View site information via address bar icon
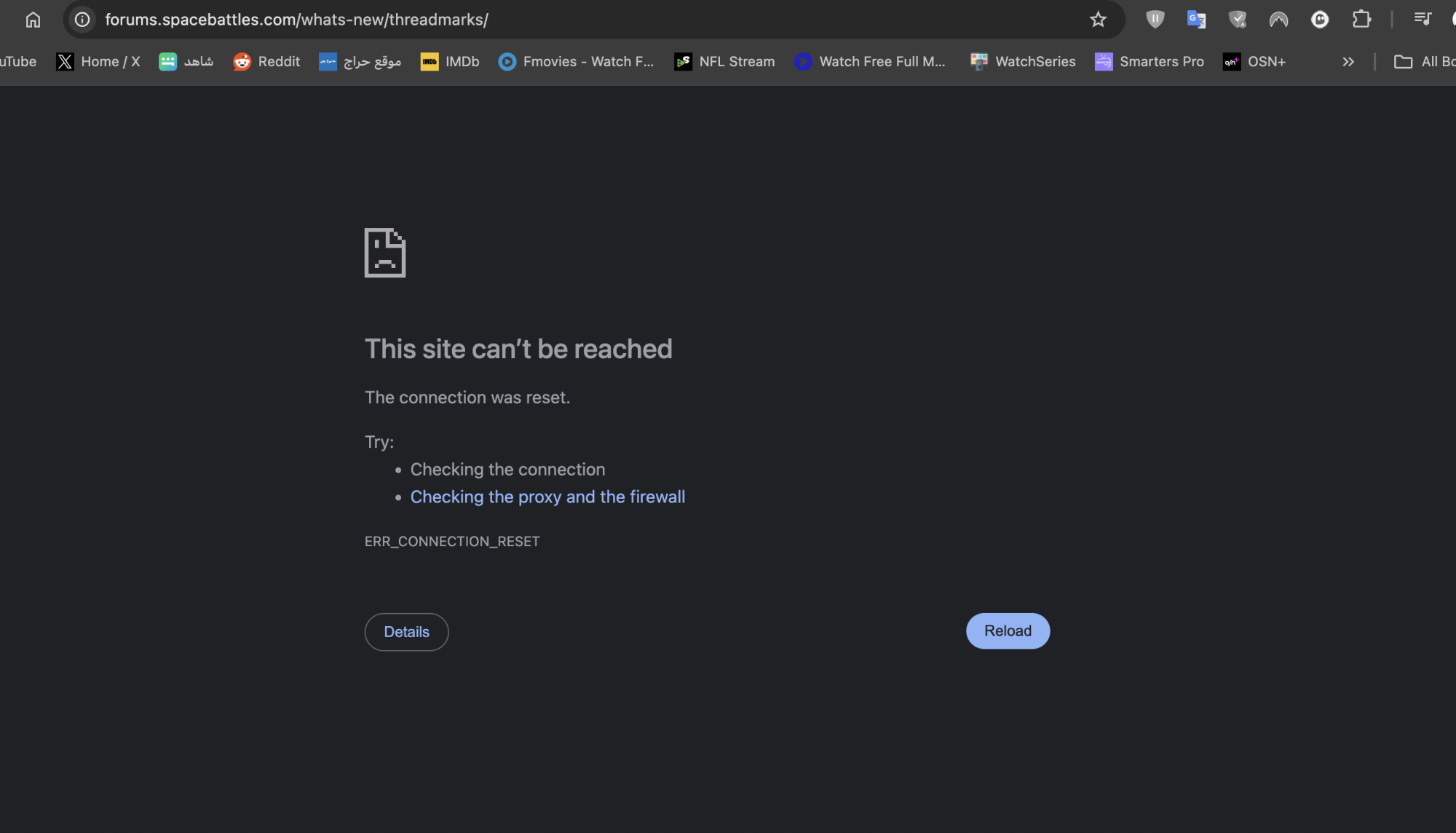The image size is (1456, 833). tap(81, 20)
